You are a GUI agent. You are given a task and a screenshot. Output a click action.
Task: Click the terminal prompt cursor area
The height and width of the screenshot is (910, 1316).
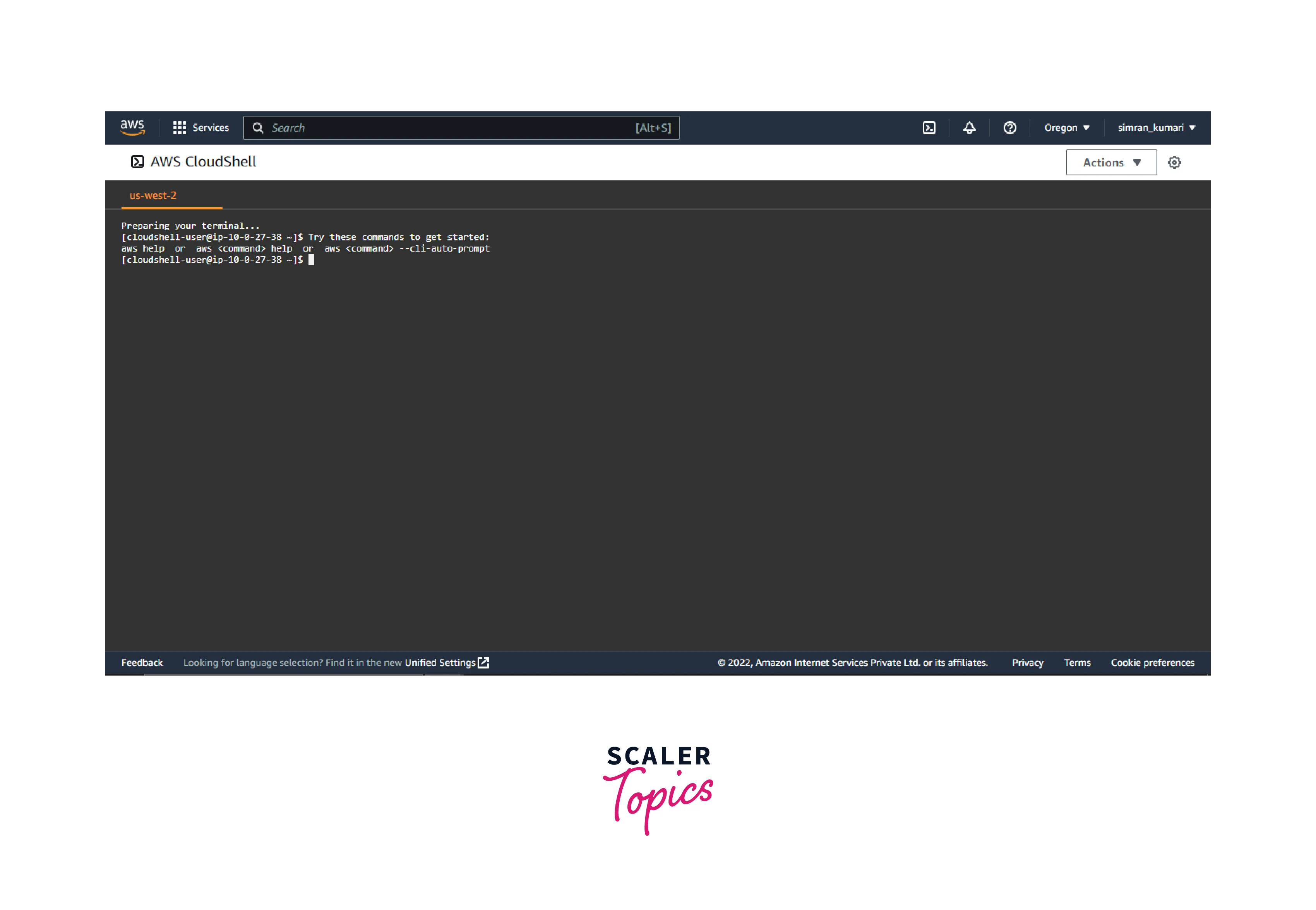point(311,260)
